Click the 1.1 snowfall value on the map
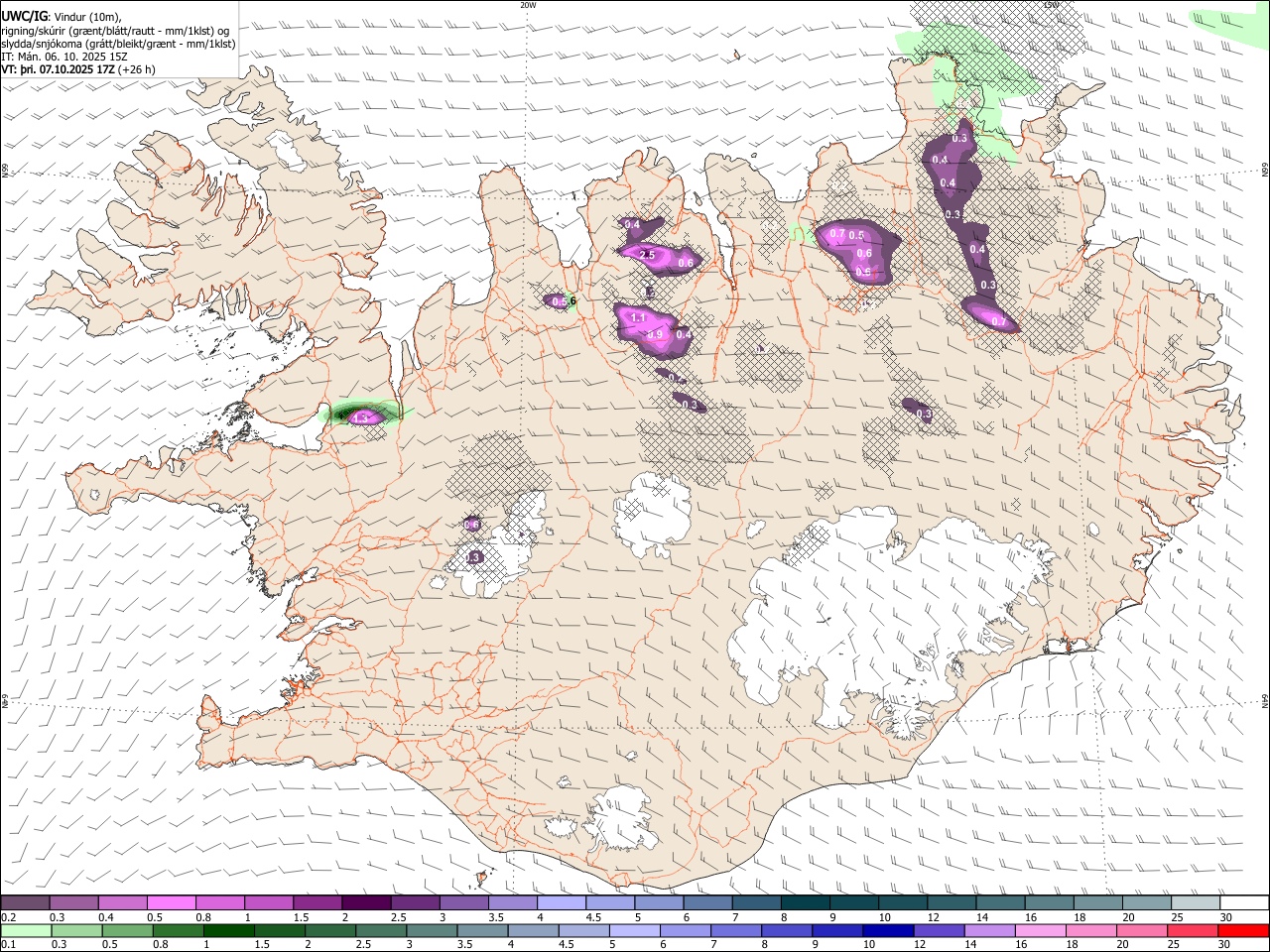1270x952 pixels. tap(639, 317)
